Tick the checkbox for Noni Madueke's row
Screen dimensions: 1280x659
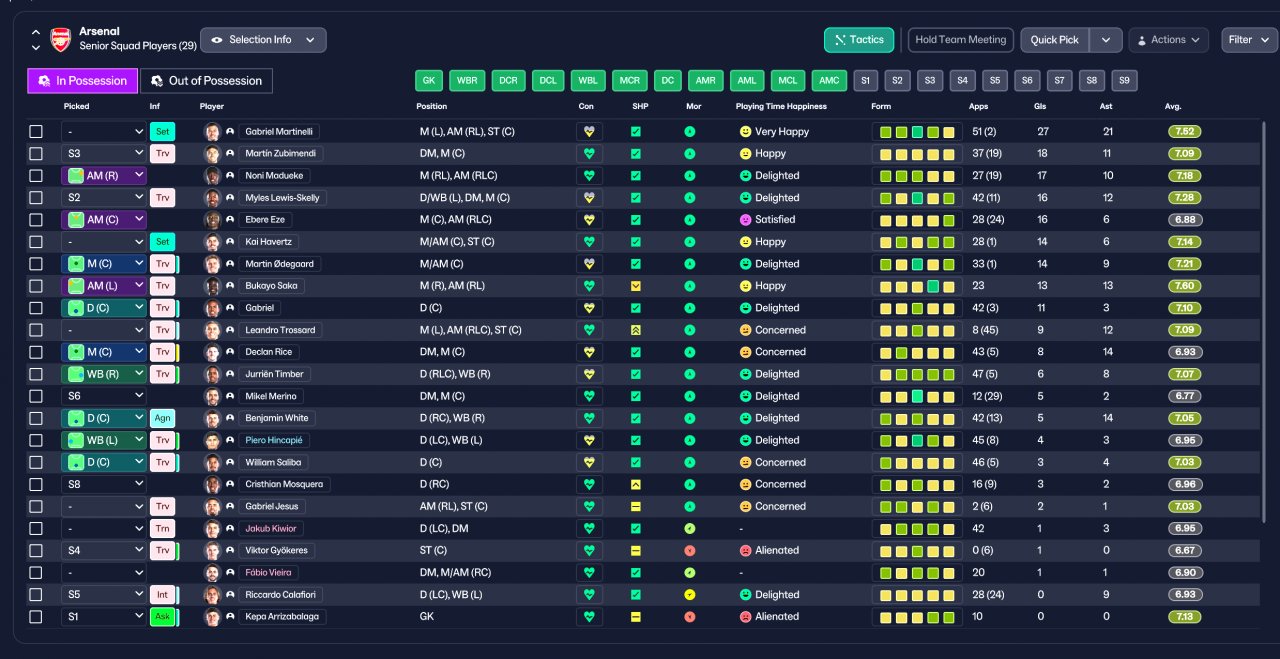(x=36, y=175)
